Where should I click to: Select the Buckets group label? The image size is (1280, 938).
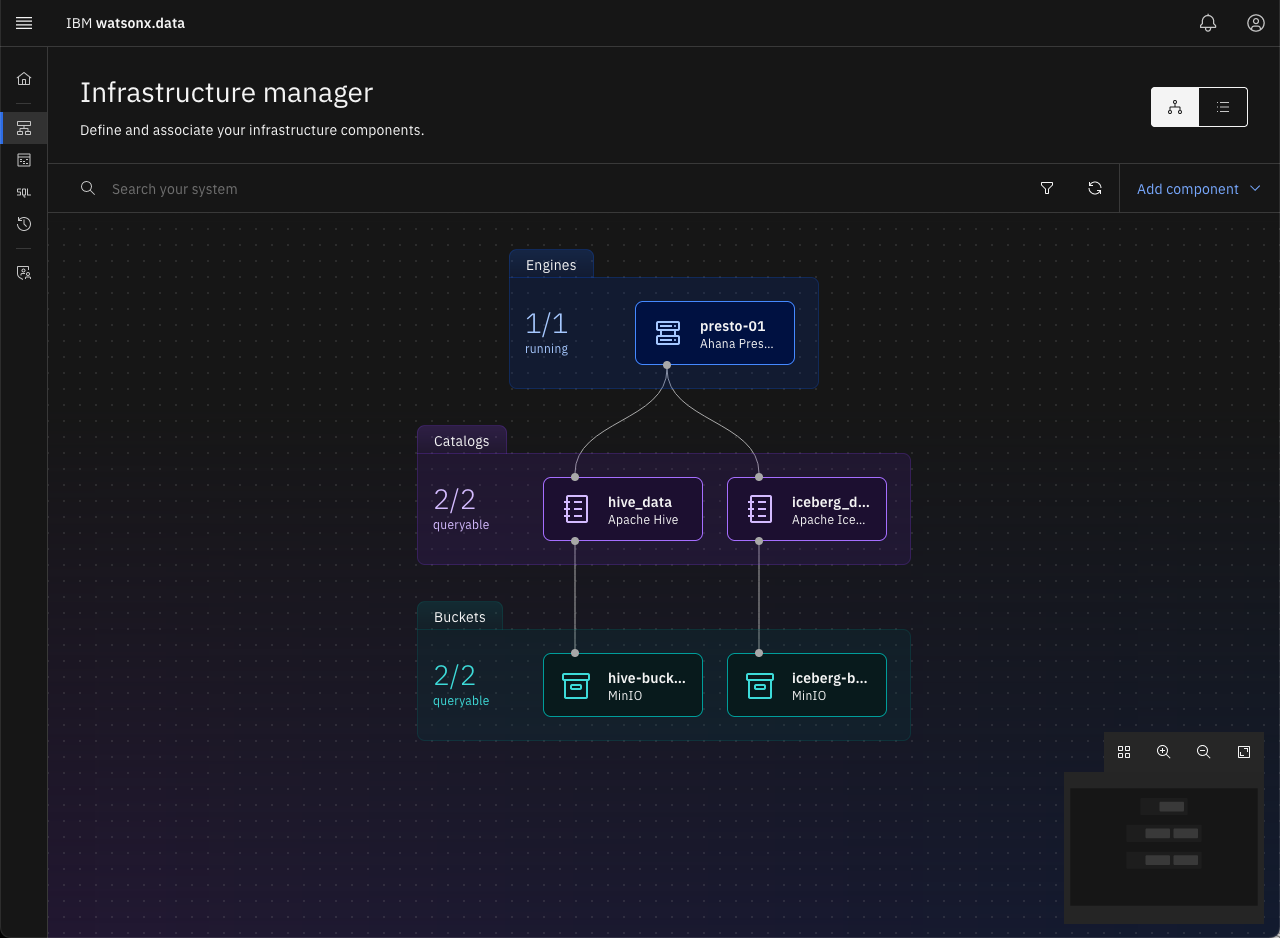point(460,617)
